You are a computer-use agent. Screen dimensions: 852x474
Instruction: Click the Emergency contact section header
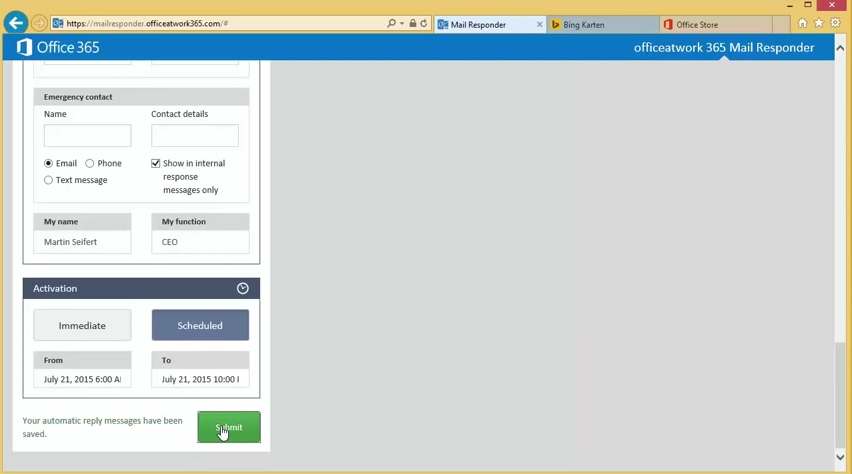(141, 97)
